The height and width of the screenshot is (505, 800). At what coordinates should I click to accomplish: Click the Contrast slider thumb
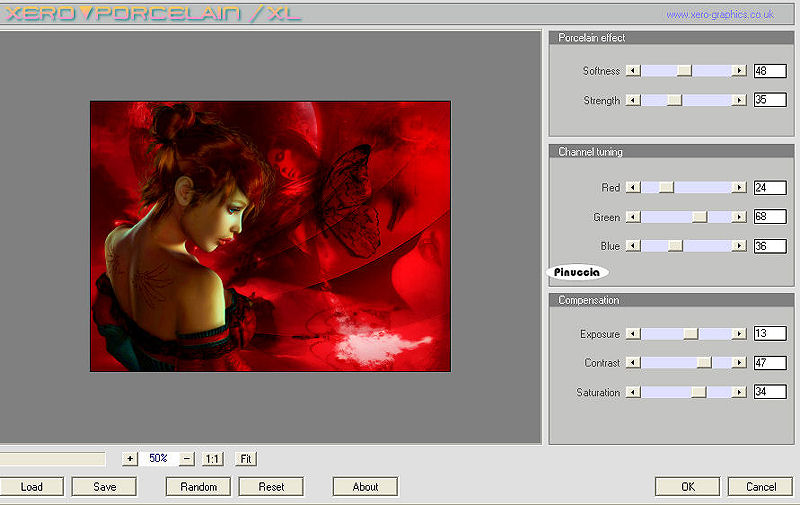(x=704, y=363)
